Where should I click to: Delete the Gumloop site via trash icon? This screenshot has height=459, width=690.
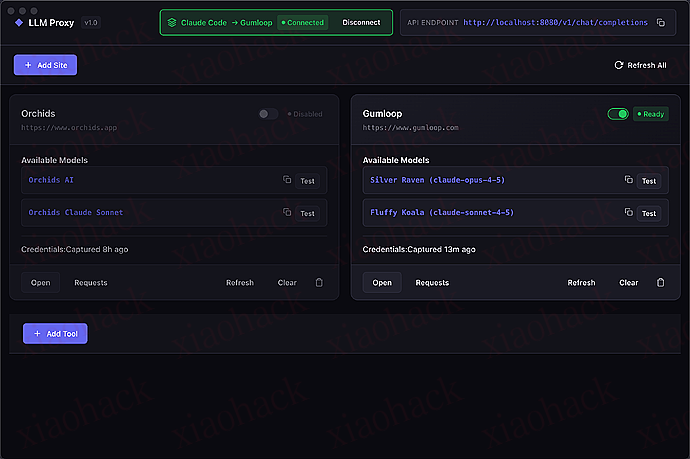[660, 283]
